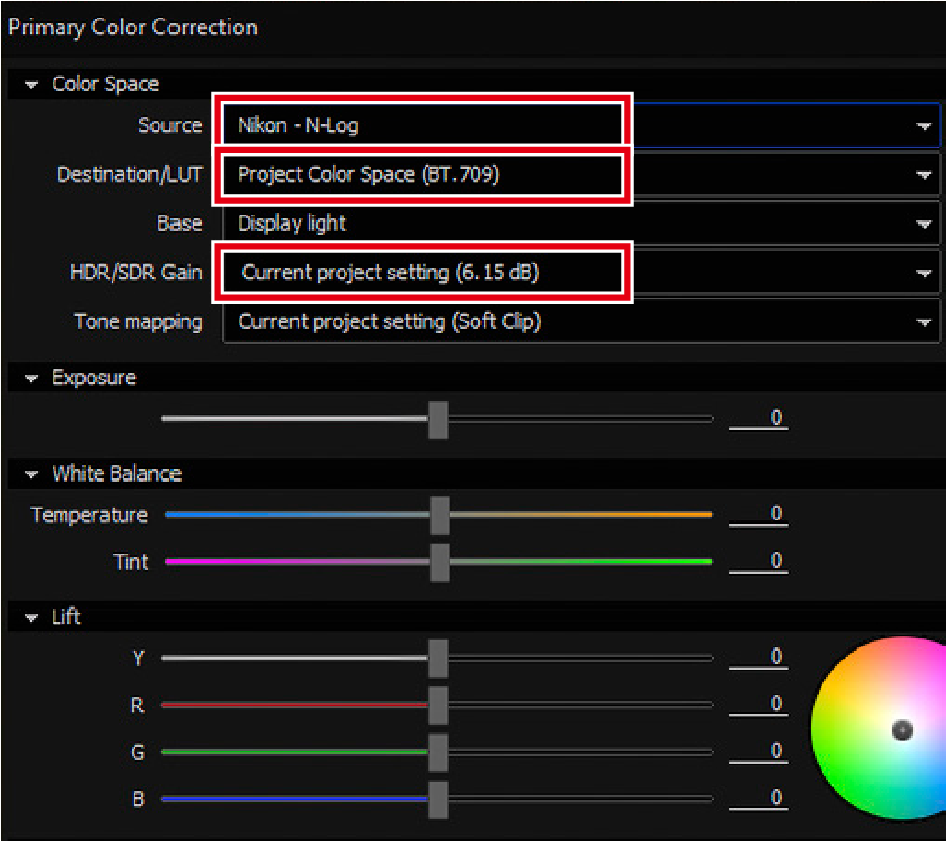Click the Lift color wheel center point
This screenshot has width=946, height=843.
[902, 730]
